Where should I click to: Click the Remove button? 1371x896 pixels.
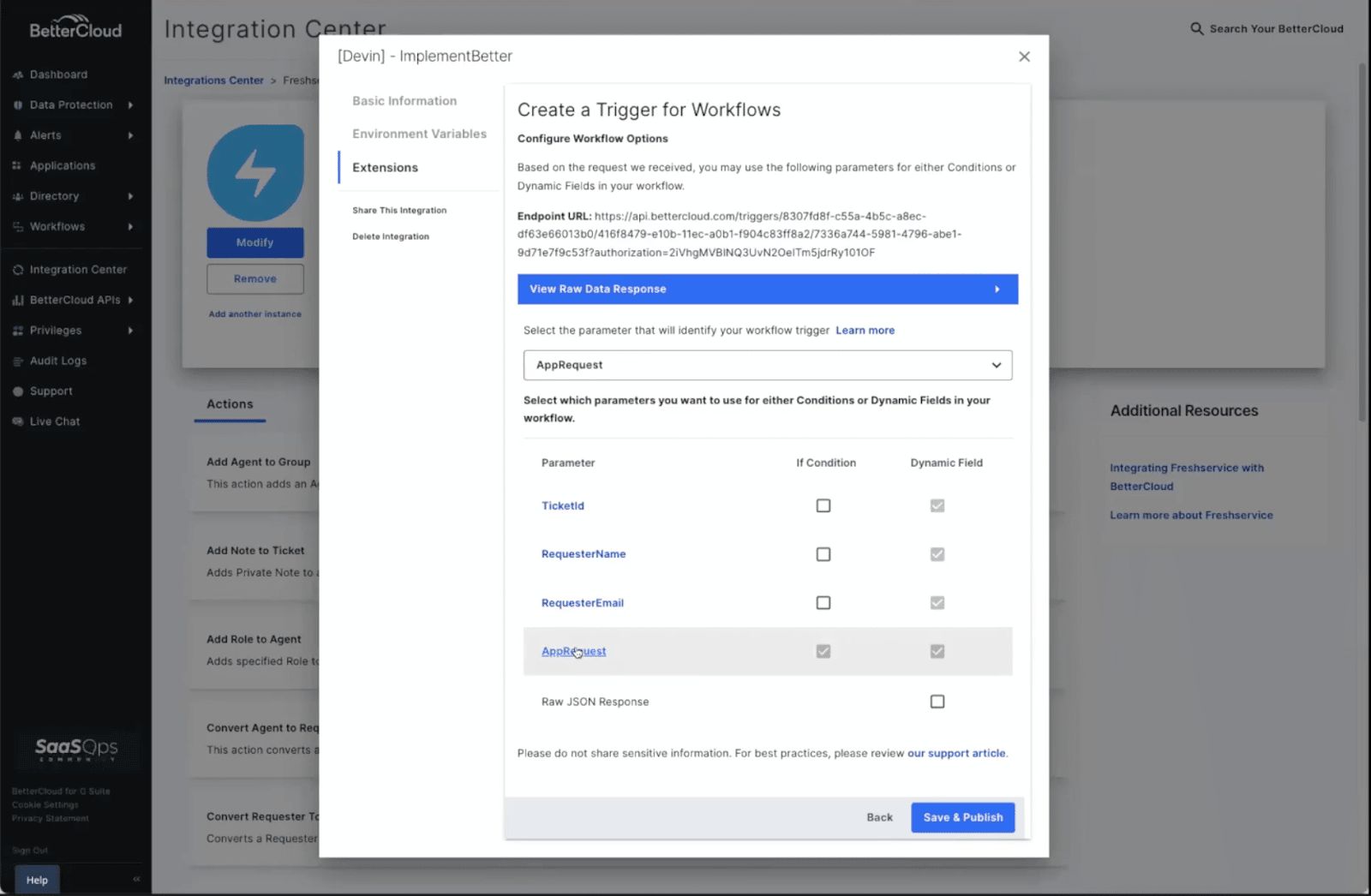pyautogui.click(x=255, y=278)
